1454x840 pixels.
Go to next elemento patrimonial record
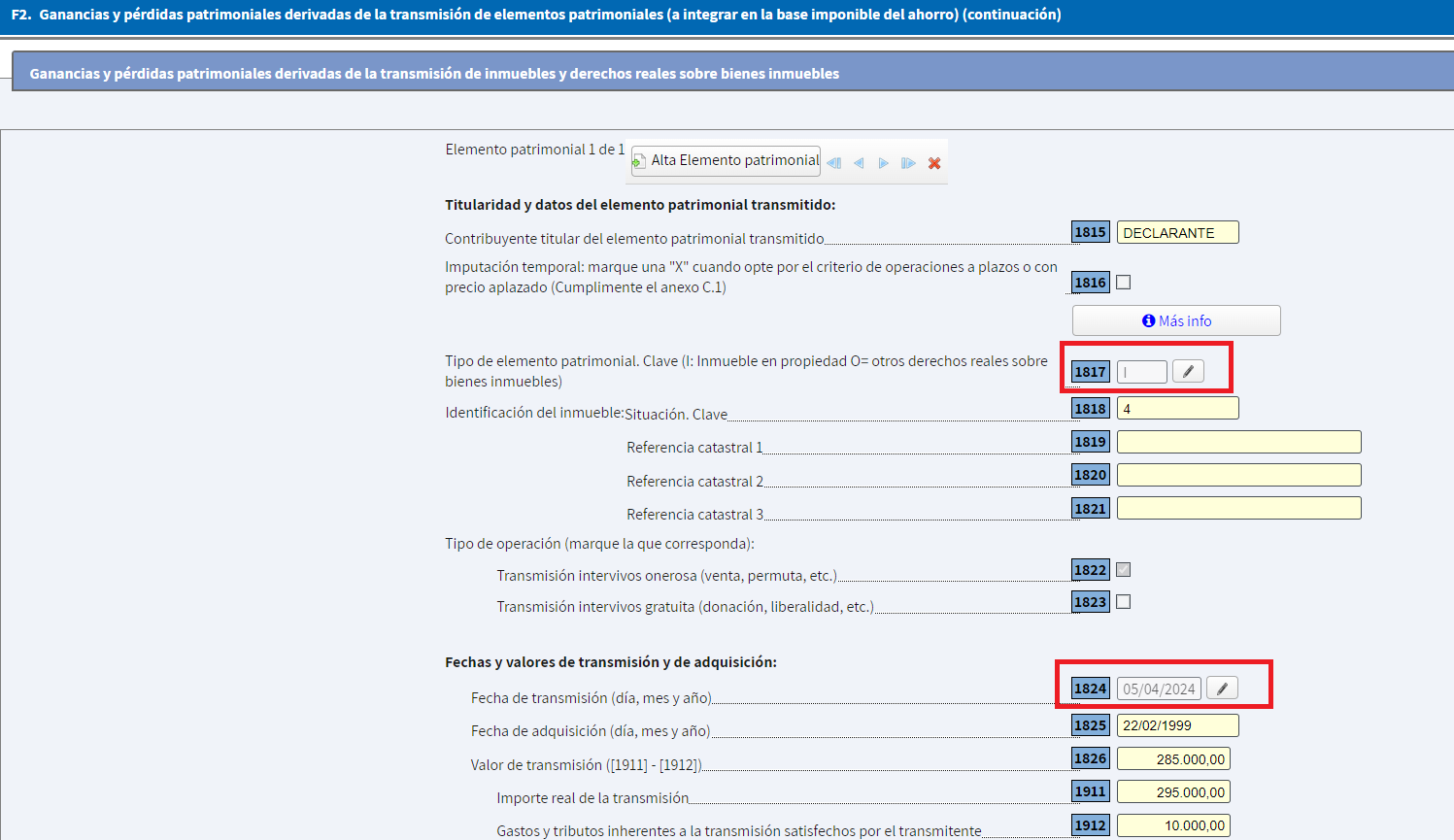pos(883,163)
